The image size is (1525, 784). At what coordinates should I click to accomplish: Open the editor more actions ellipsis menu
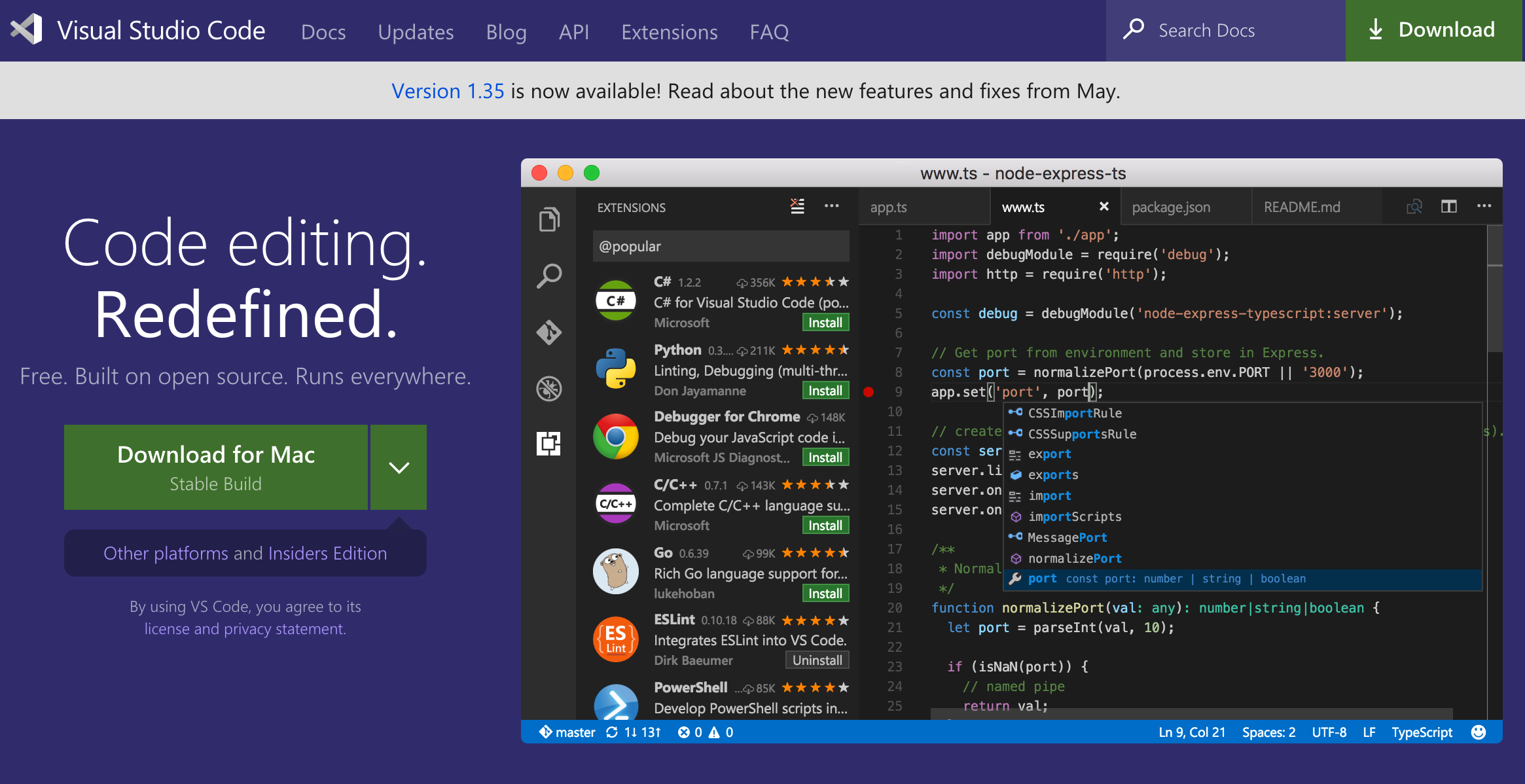pyautogui.click(x=1484, y=207)
